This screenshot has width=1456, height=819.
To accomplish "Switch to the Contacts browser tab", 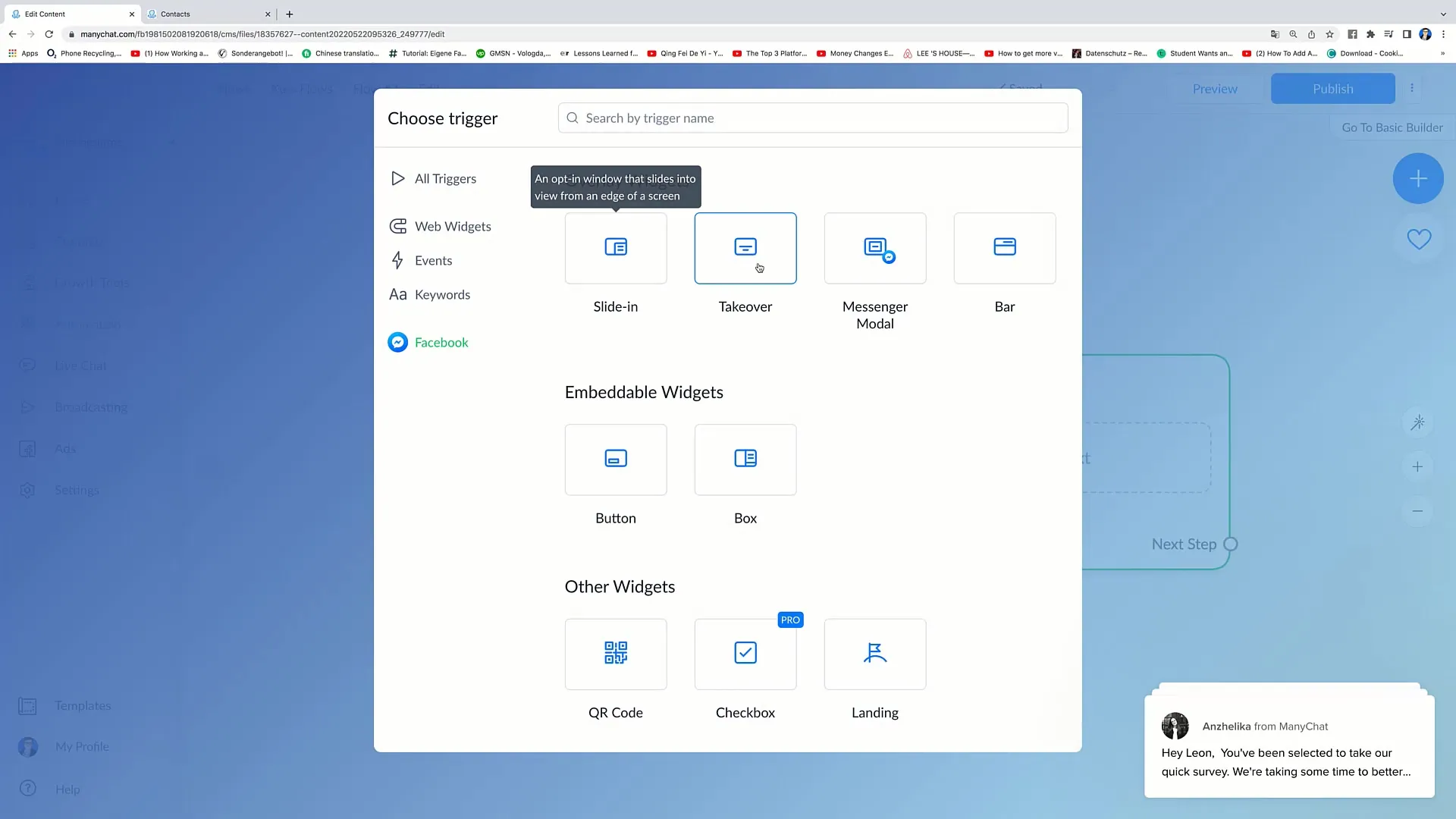I will (x=208, y=14).
